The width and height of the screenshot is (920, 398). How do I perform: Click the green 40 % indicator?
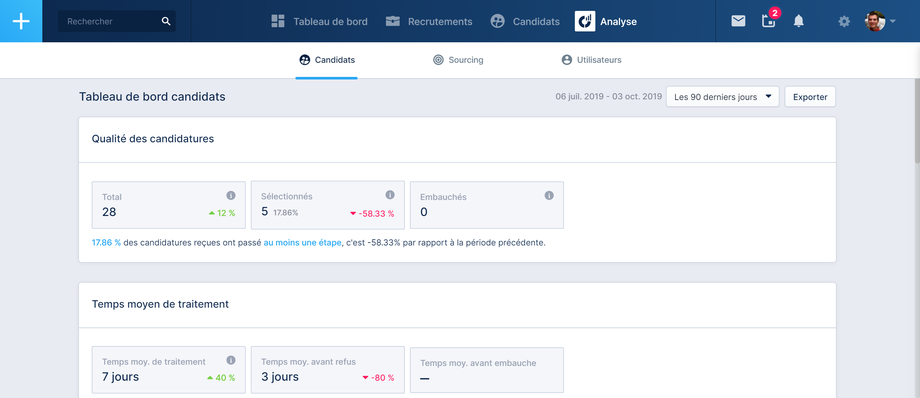coord(221,378)
